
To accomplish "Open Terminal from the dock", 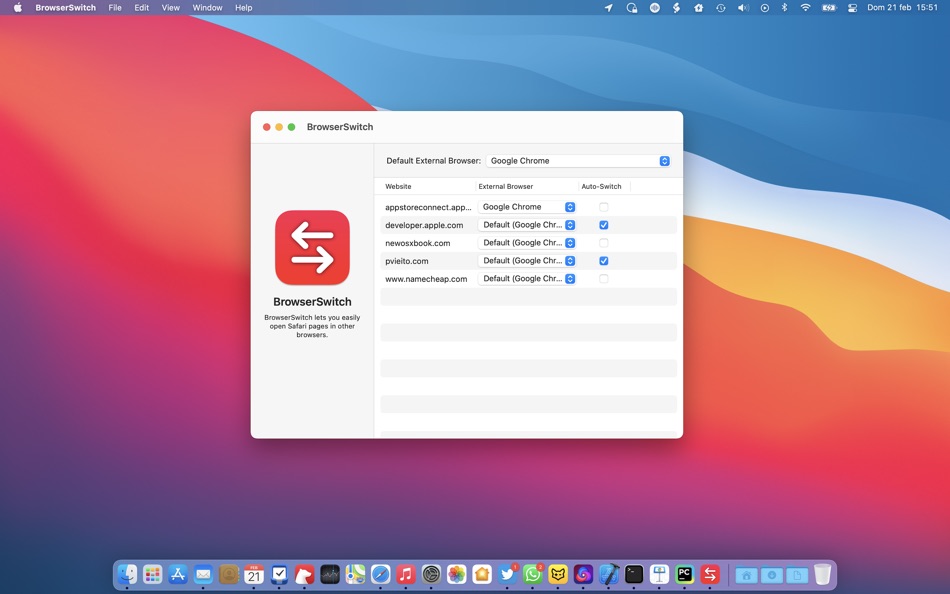I will (634, 573).
